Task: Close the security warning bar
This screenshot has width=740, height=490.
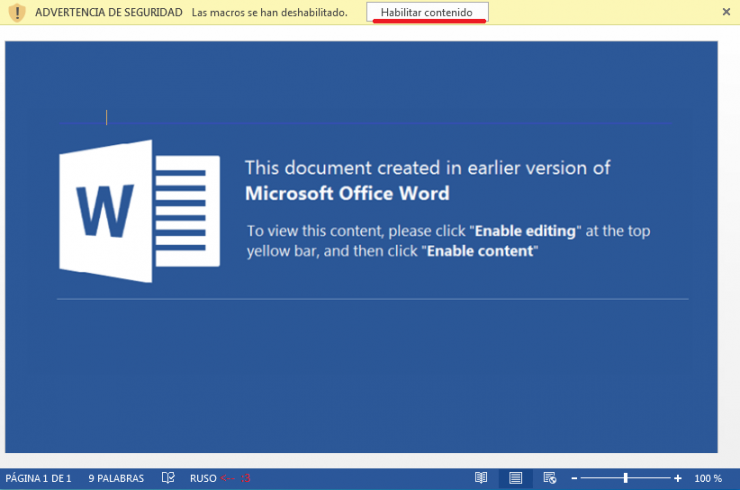Action: pos(726,12)
